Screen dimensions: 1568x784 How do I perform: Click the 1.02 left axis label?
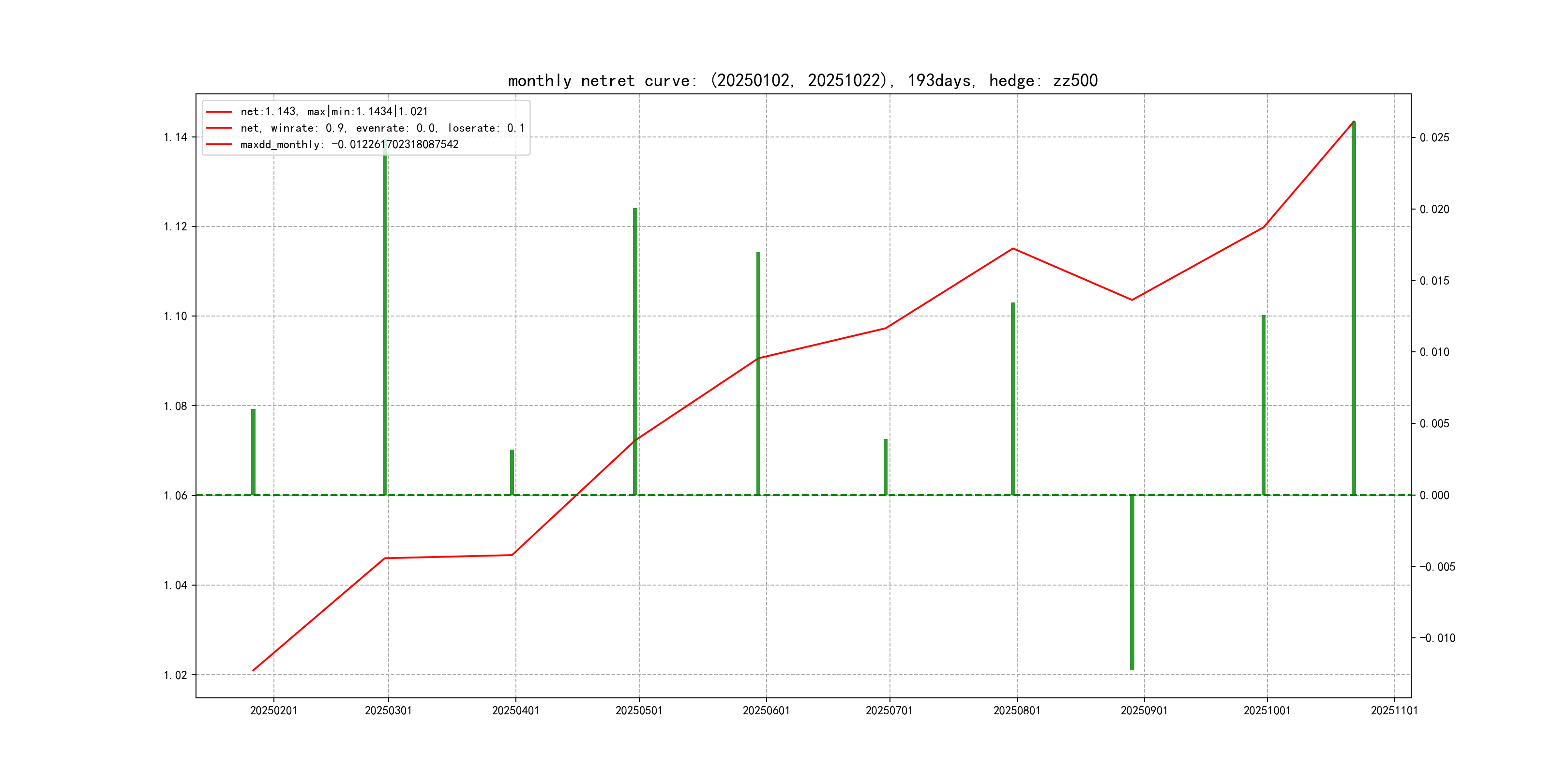tap(175, 675)
